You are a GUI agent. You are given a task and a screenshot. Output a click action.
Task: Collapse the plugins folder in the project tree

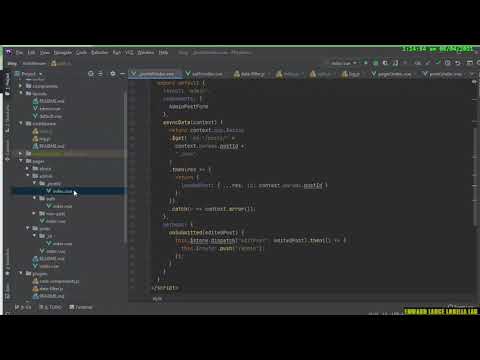[21, 273]
